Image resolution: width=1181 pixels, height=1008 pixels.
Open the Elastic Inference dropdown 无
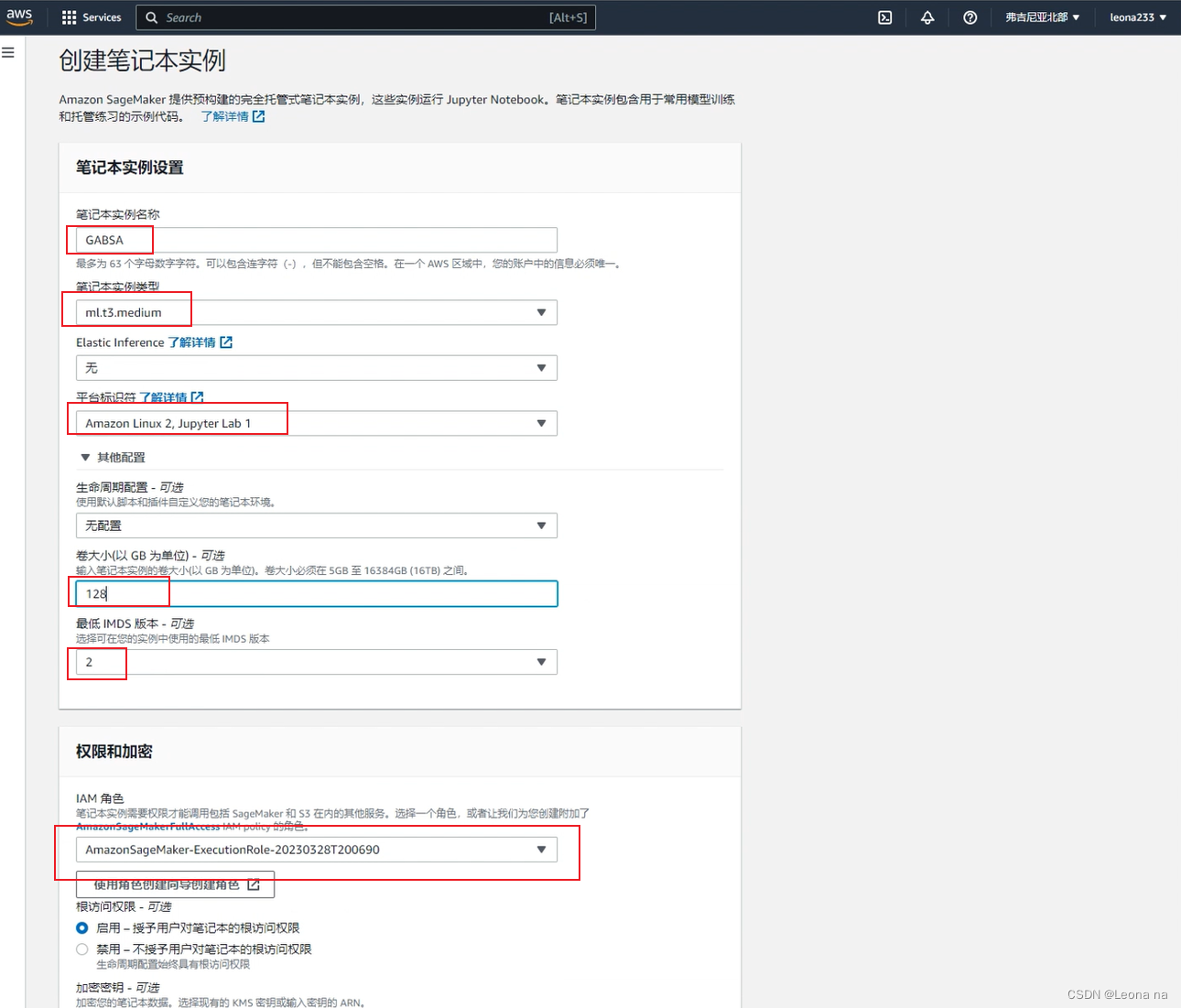(317, 368)
